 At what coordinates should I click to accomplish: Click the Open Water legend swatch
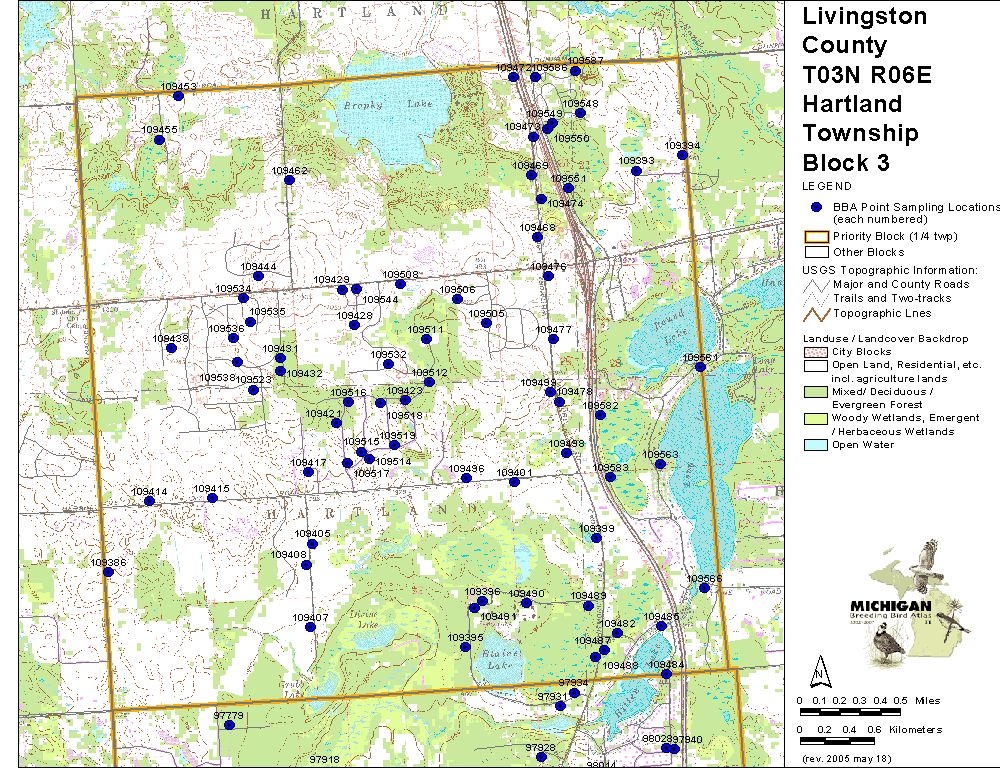click(x=817, y=445)
